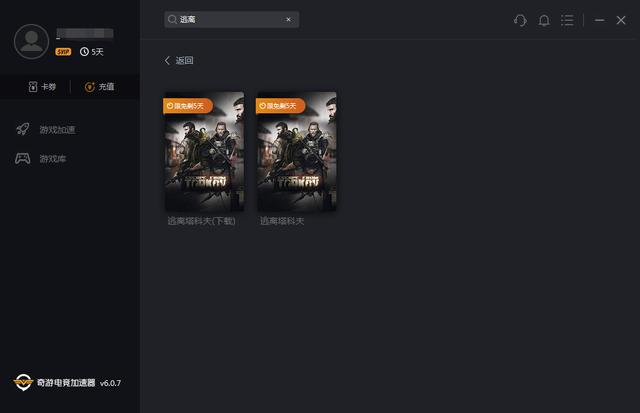Open the 充值 recharge page
This screenshot has height=413, width=640.
[100, 87]
